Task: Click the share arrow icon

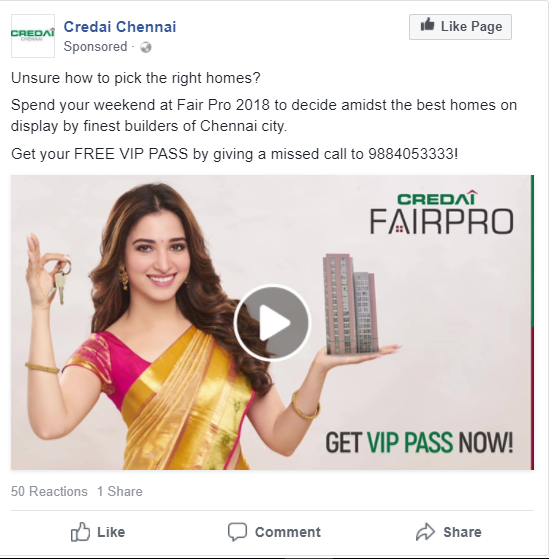Action: (425, 532)
